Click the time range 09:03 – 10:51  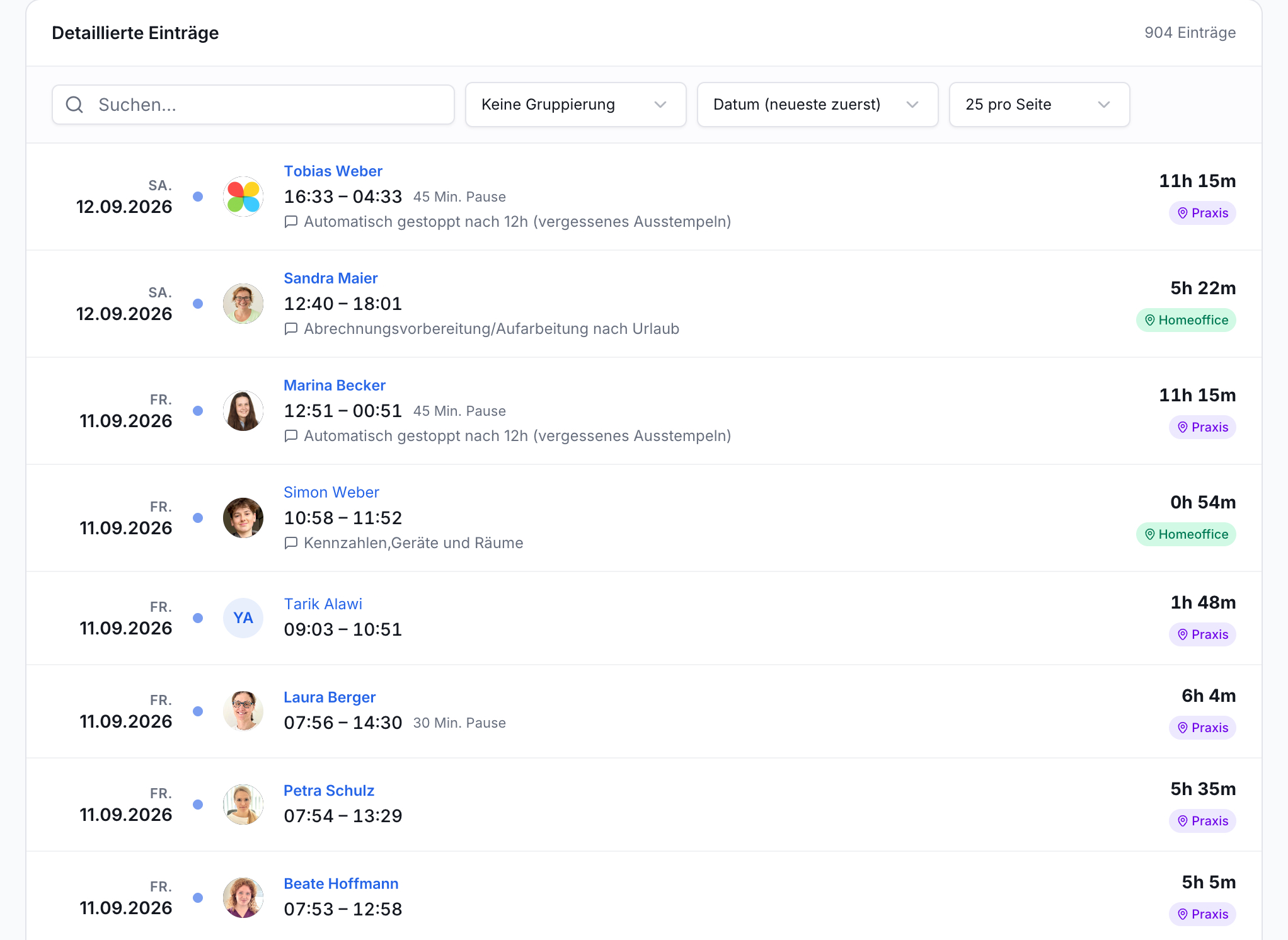(x=343, y=629)
